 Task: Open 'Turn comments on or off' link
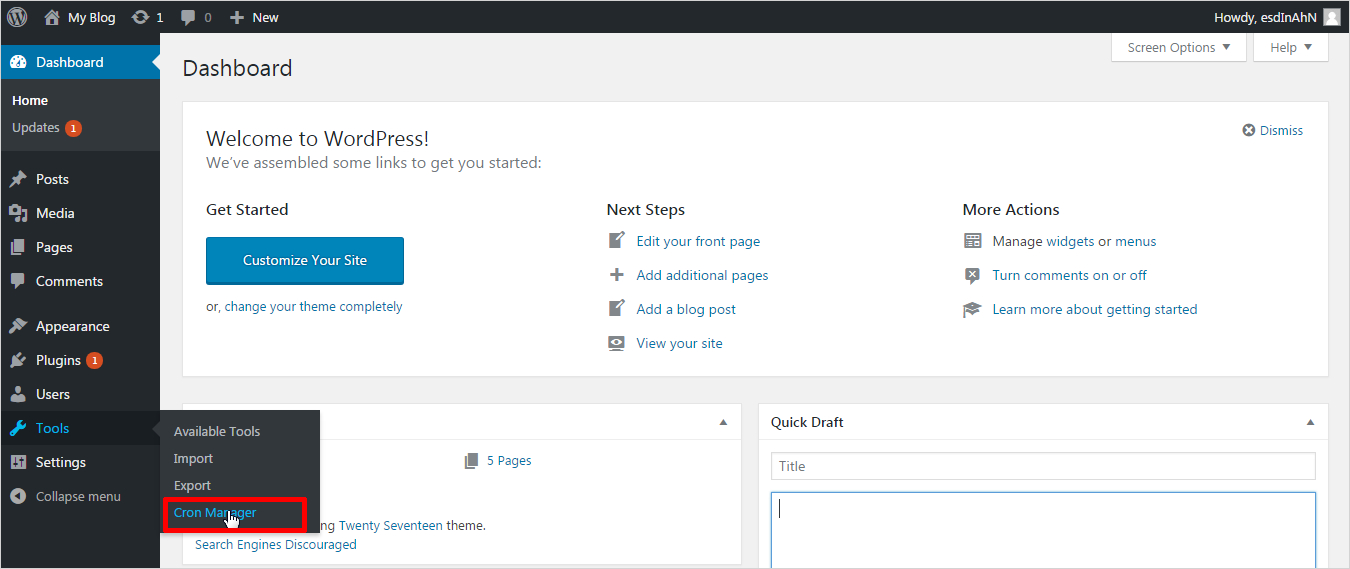[1069, 275]
